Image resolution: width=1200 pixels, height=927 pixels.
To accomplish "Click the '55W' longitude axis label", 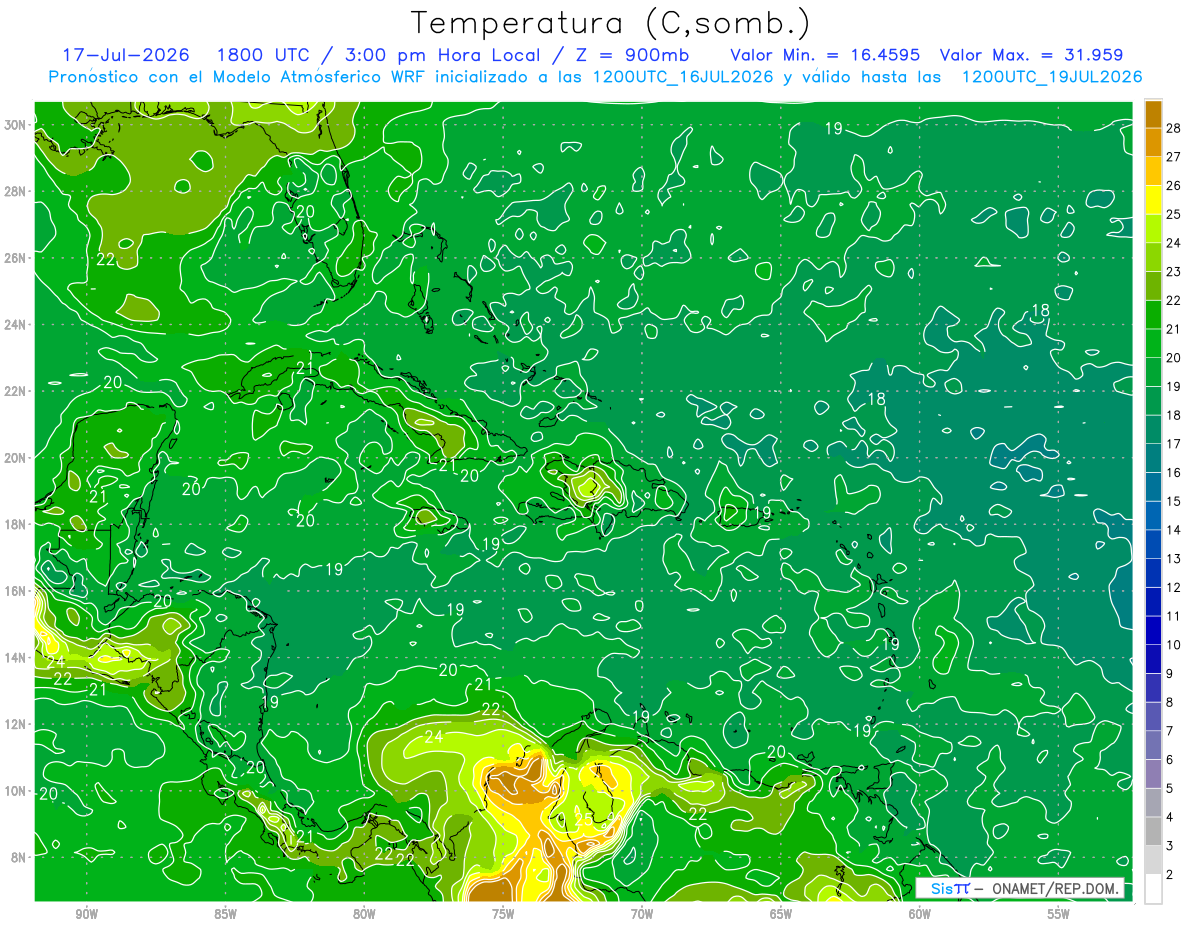I will (x=1059, y=914).
